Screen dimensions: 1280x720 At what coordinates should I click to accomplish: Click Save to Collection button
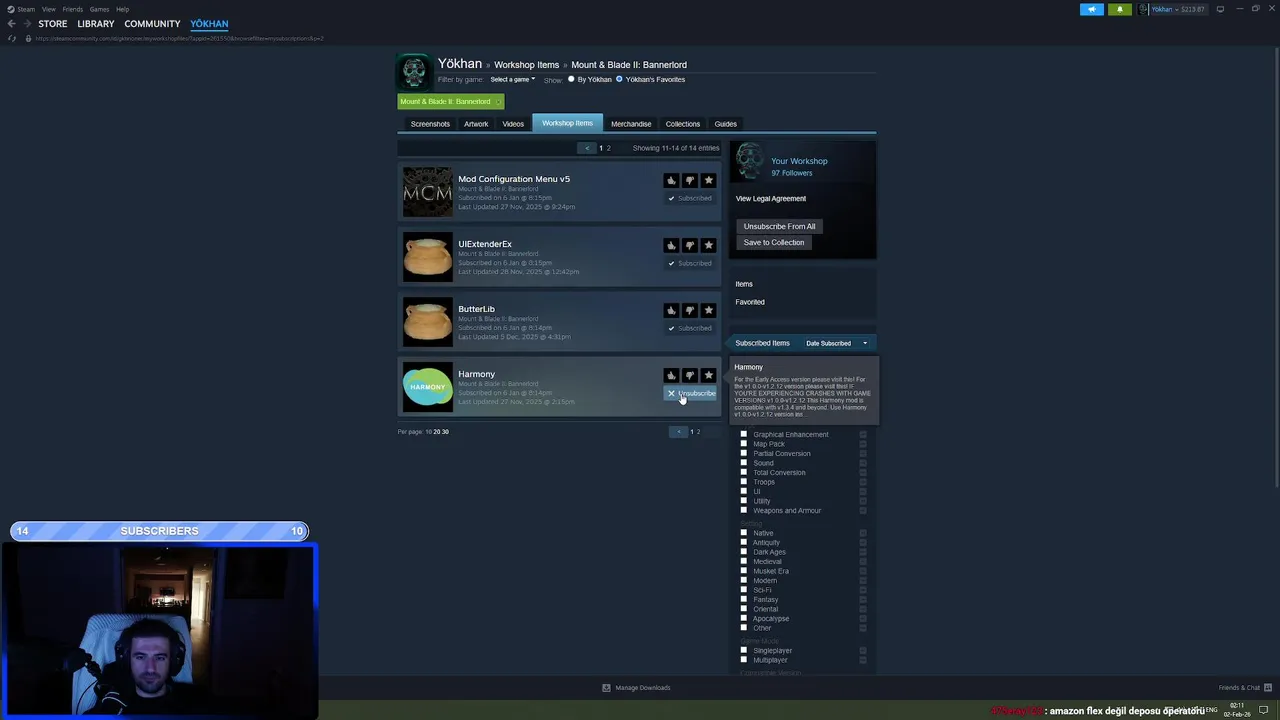(774, 242)
